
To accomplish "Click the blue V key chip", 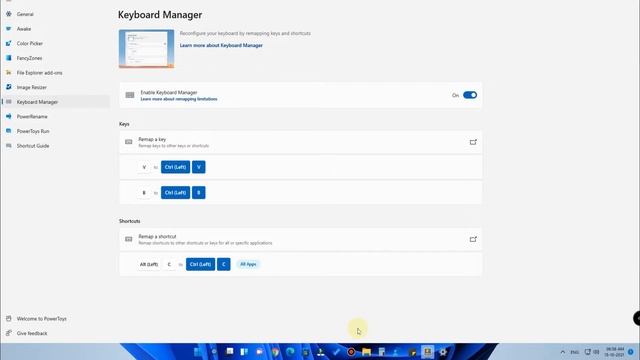I will point(199,167).
